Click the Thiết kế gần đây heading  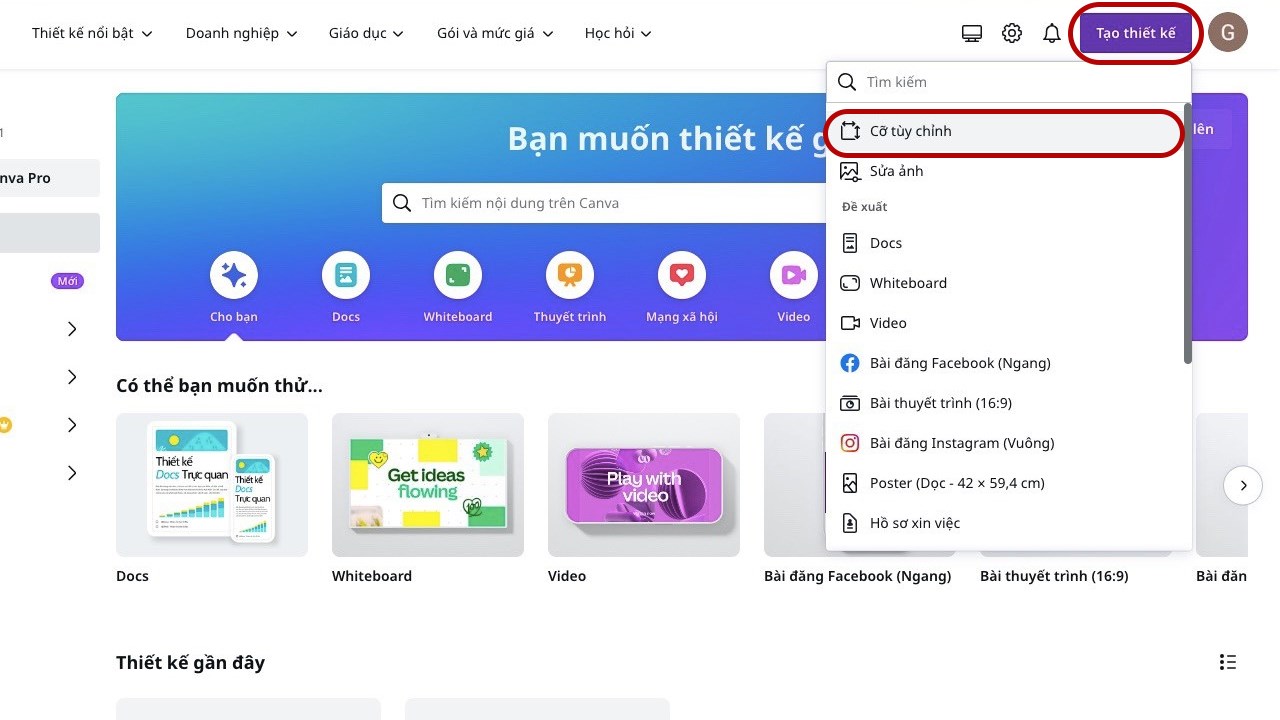click(190, 663)
